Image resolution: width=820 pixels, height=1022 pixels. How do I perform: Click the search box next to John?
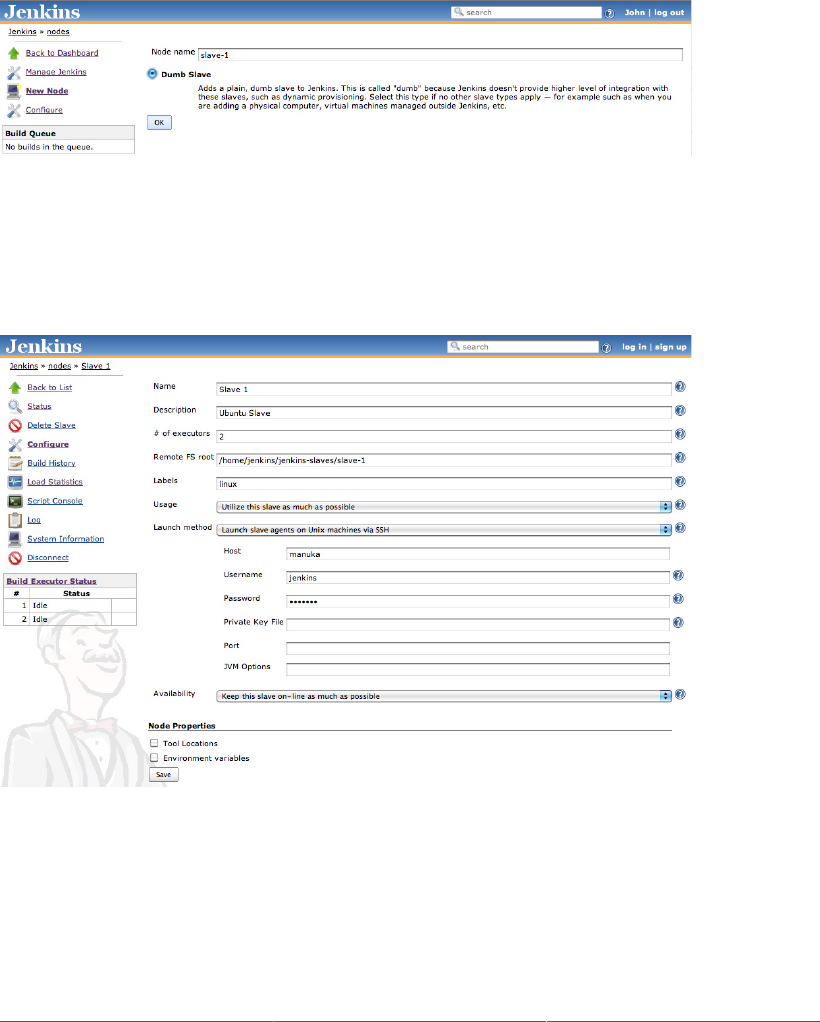click(x=526, y=12)
